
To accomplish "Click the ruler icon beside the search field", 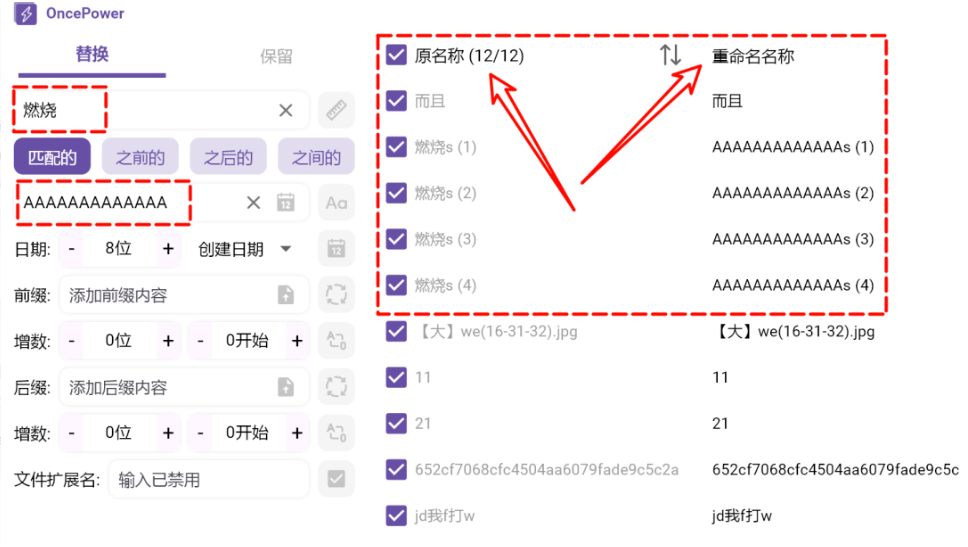I will click(336, 111).
